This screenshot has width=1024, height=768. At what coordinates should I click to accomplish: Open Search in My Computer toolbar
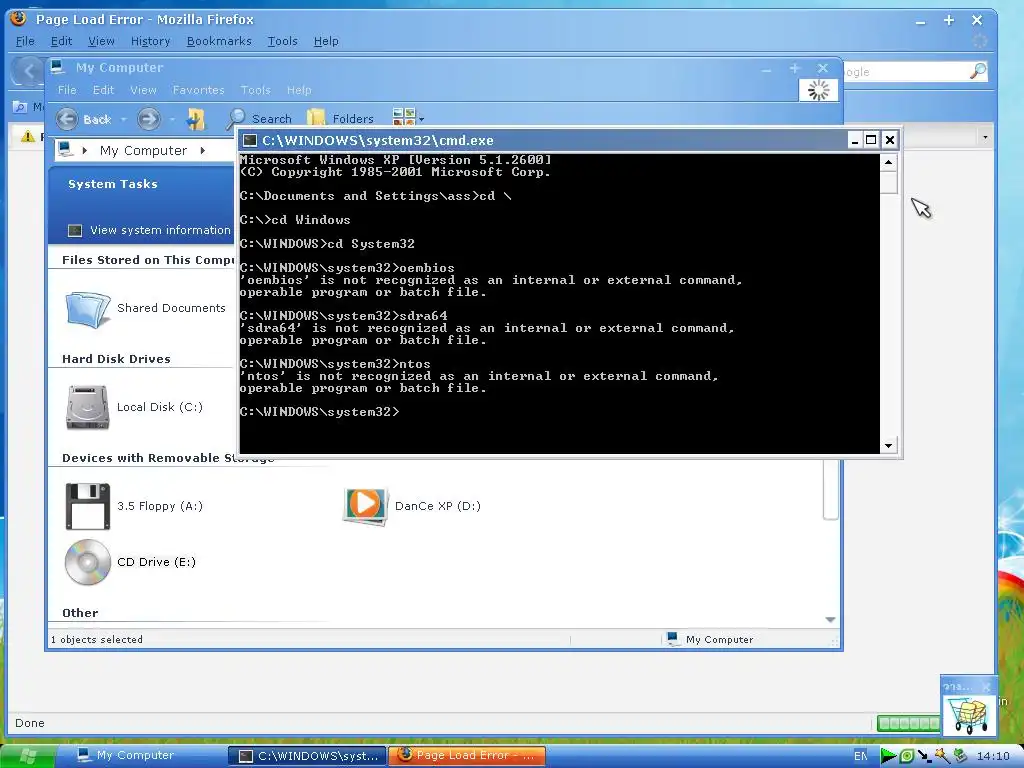[259, 119]
